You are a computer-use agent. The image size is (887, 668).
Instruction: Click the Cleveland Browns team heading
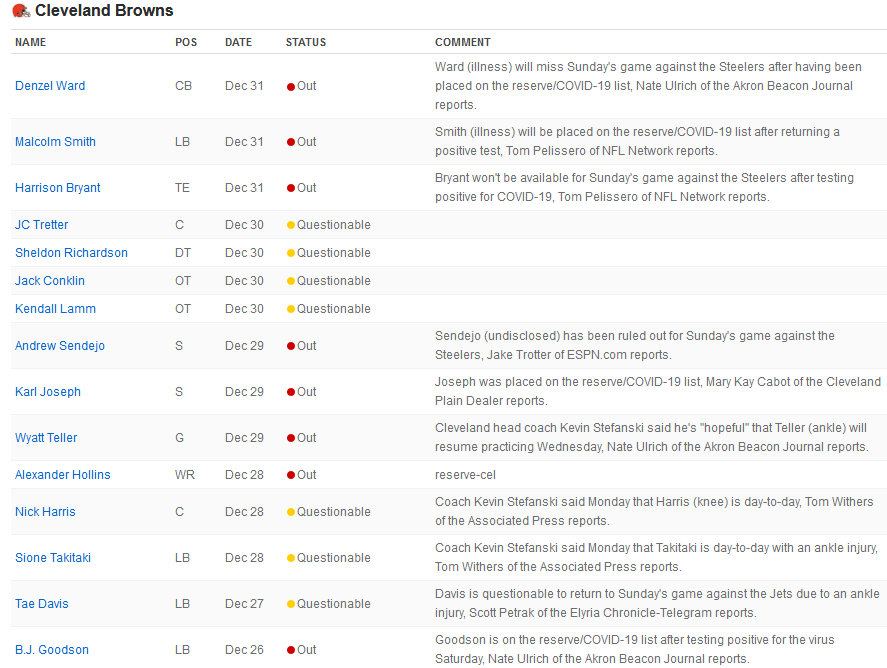[104, 11]
